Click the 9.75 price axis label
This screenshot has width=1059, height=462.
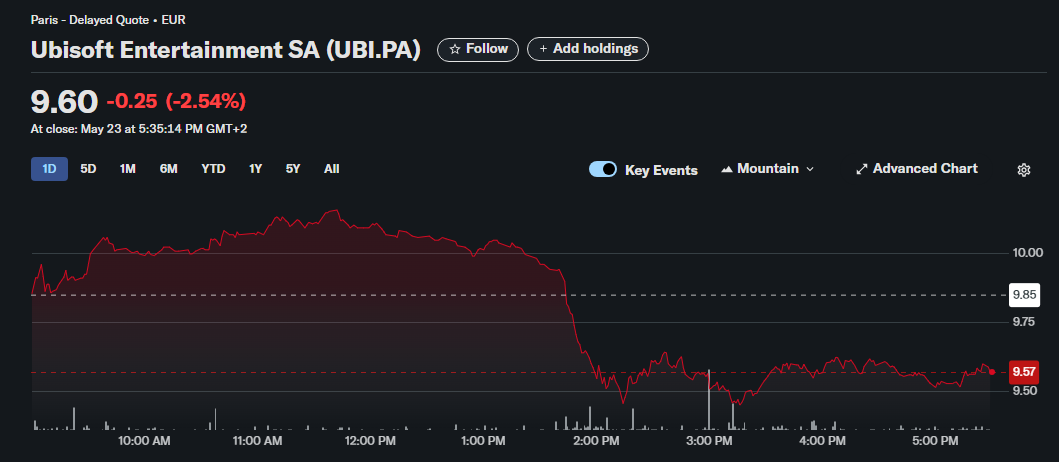click(x=1024, y=322)
